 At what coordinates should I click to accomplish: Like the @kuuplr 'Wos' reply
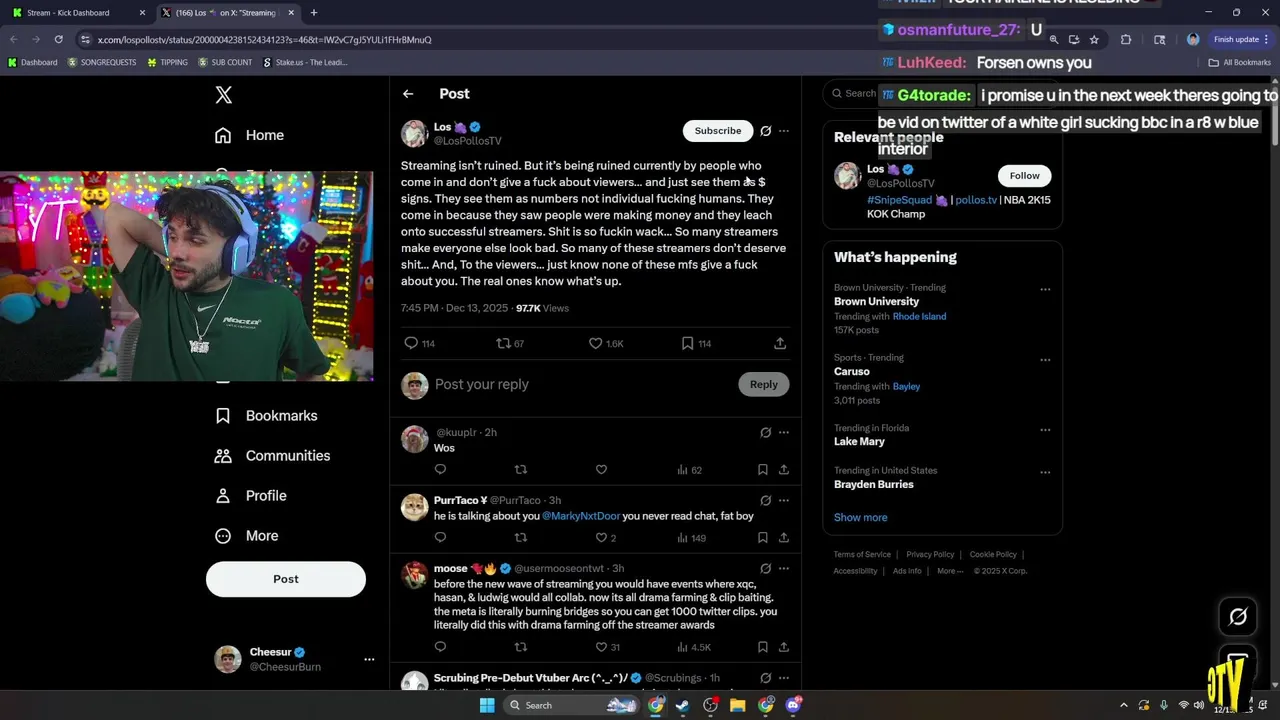601,469
